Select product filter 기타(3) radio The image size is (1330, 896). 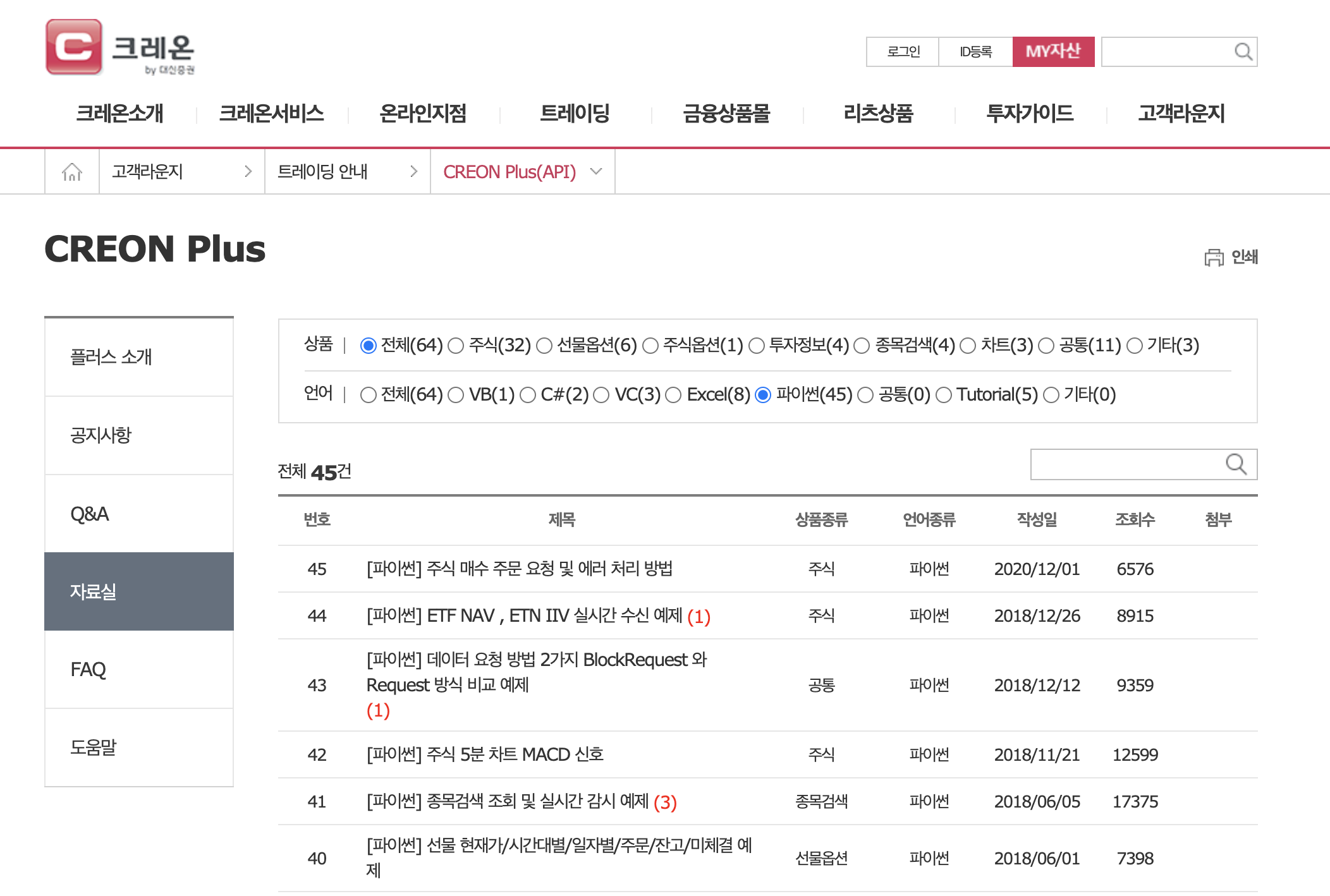[1135, 346]
